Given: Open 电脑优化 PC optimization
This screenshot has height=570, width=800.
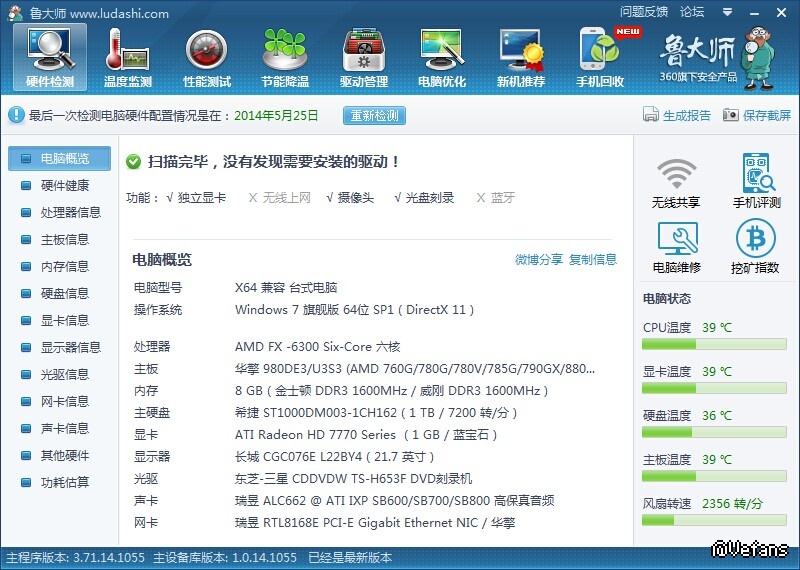Looking at the screenshot, I should click(442, 58).
